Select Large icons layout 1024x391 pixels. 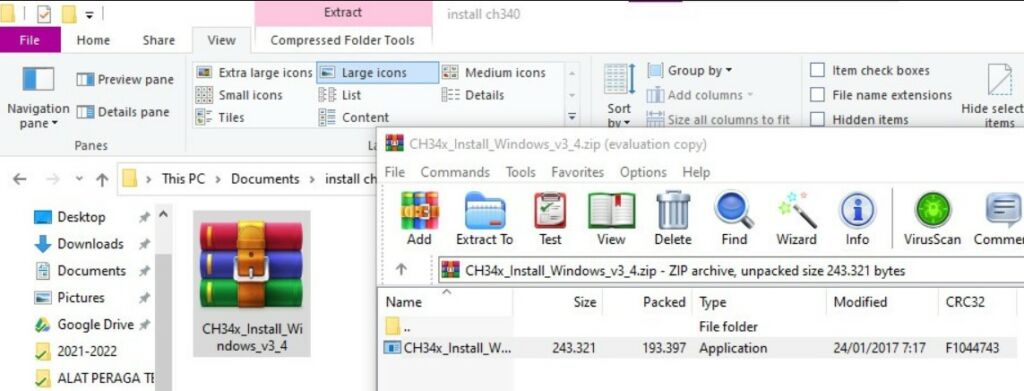[377, 72]
